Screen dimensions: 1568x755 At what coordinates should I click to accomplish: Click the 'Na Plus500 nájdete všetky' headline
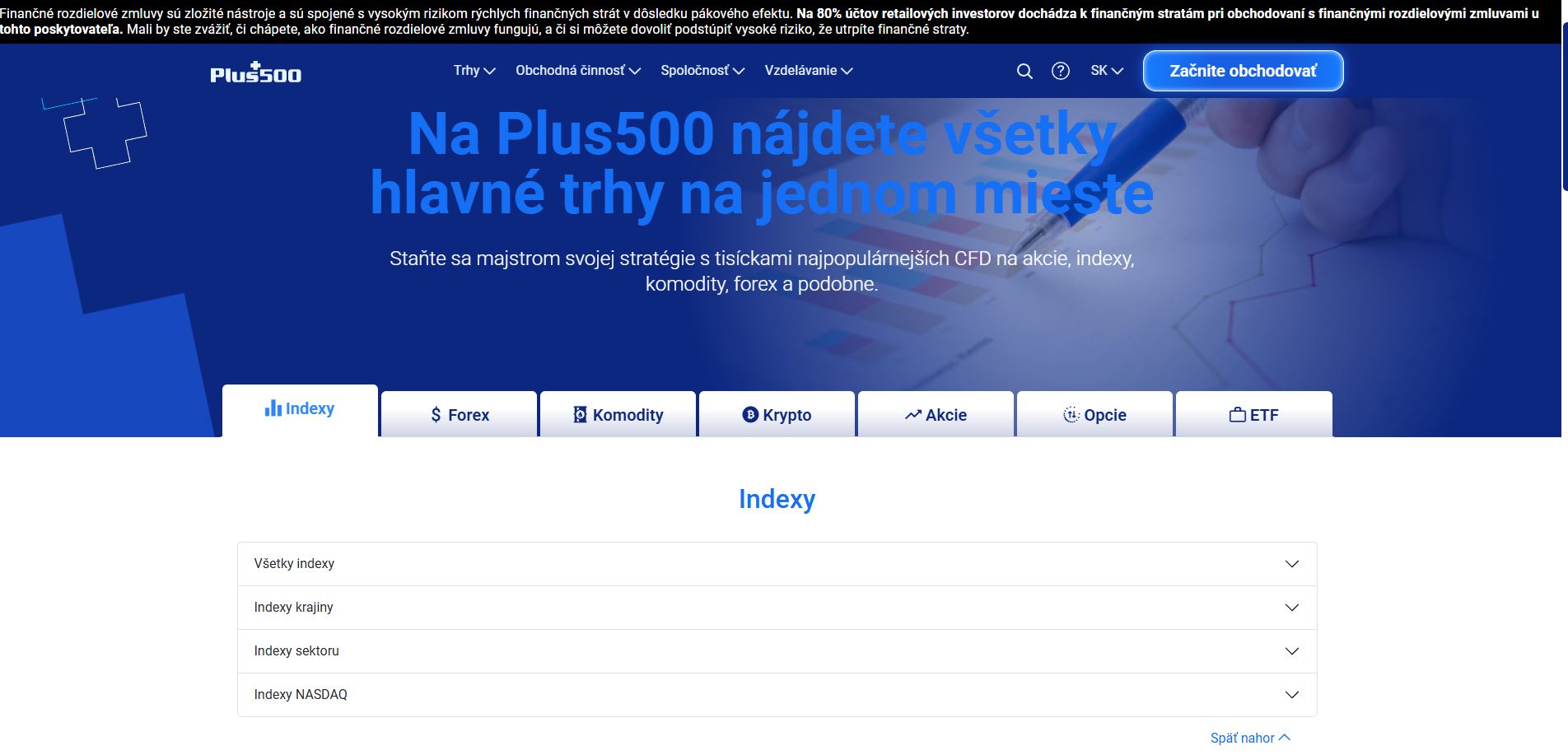point(763,134)
